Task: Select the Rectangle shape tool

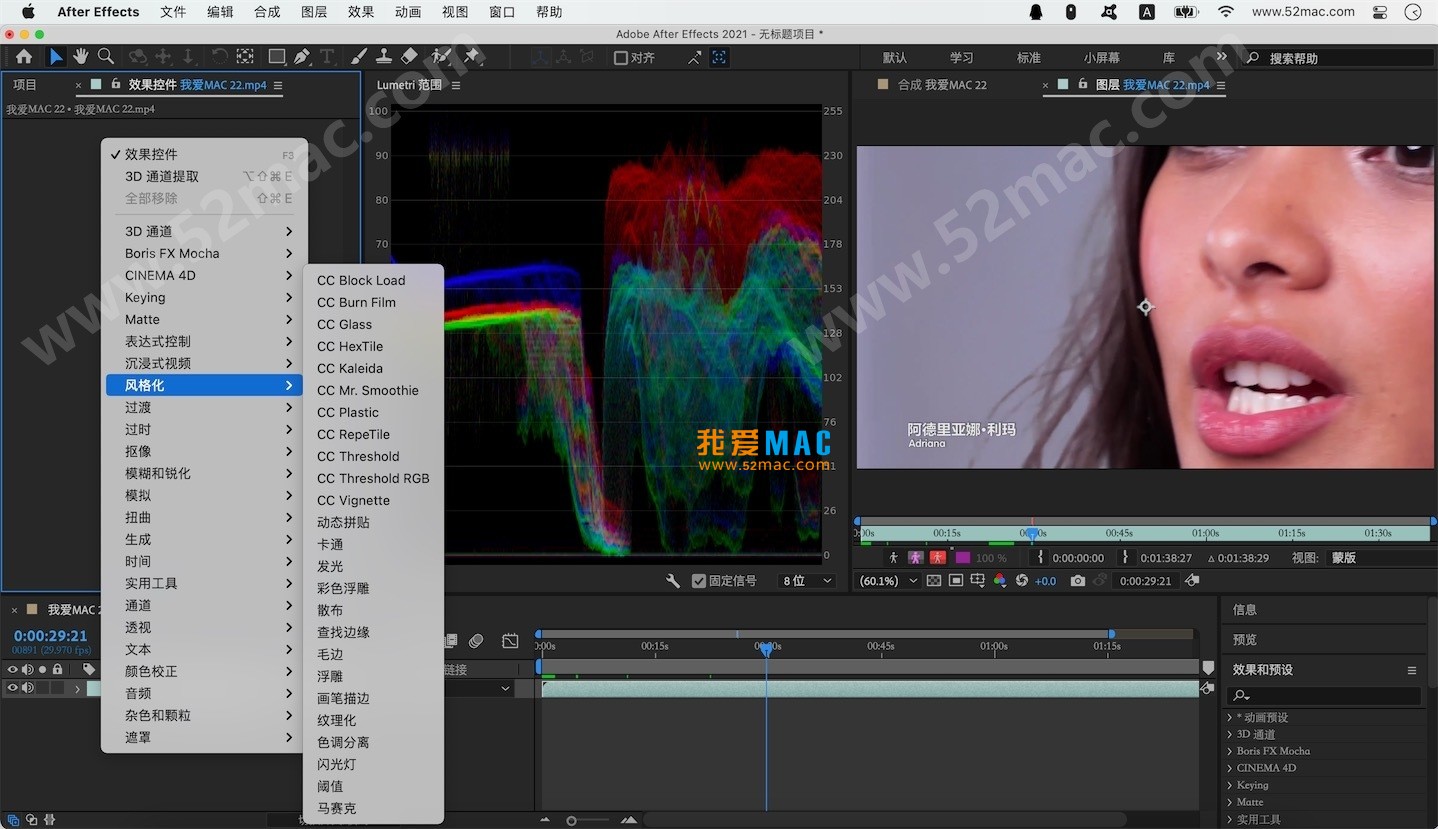Action: coord(277,57)
